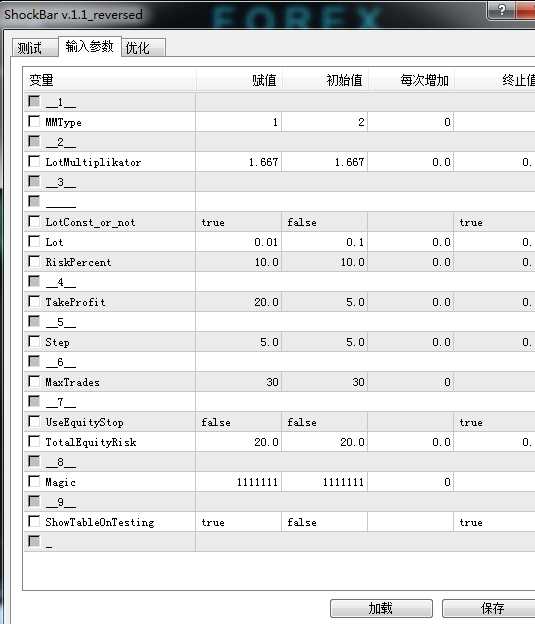Enable the RiskPercent checkbox
The image size is (535, 624).
(34, 261)
